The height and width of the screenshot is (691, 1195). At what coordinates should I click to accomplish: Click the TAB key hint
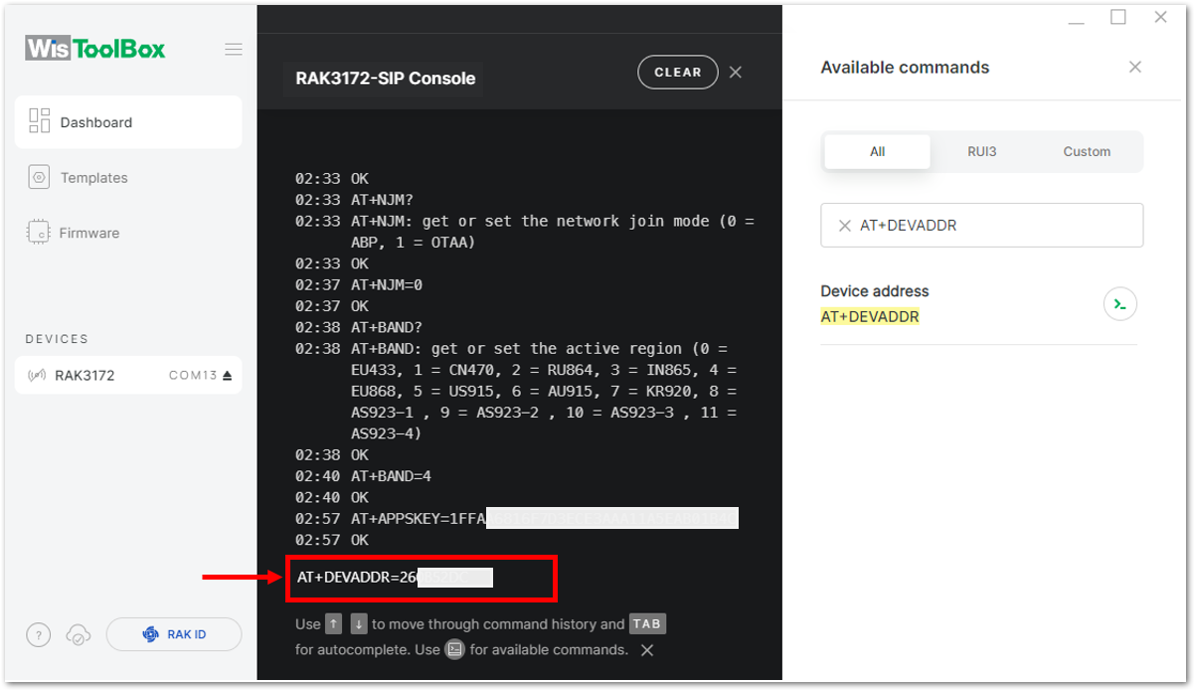647,624
